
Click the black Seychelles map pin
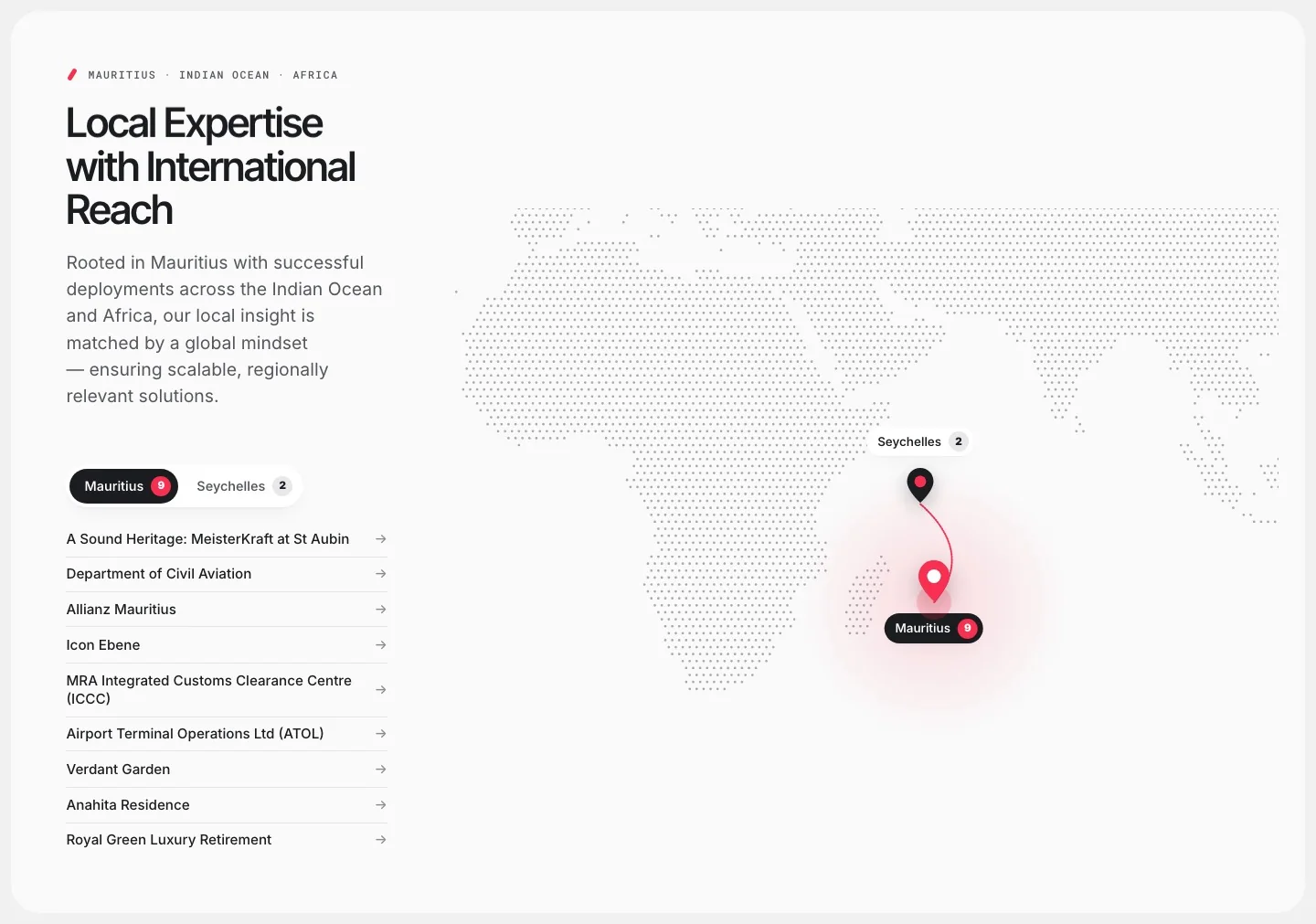920,484
